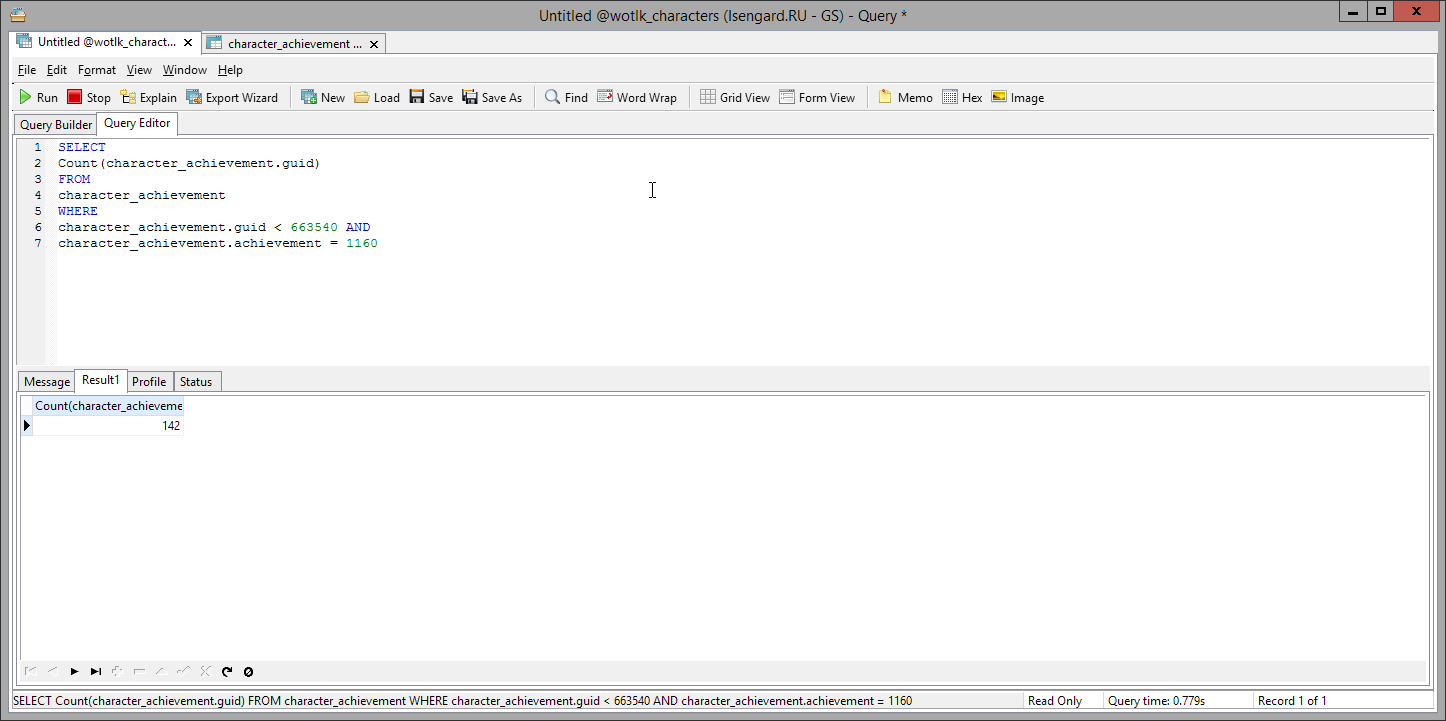This screenshot has width=1446, height=721.
Task: Toggle Word Wrap in editor
Action: [637, 97]
